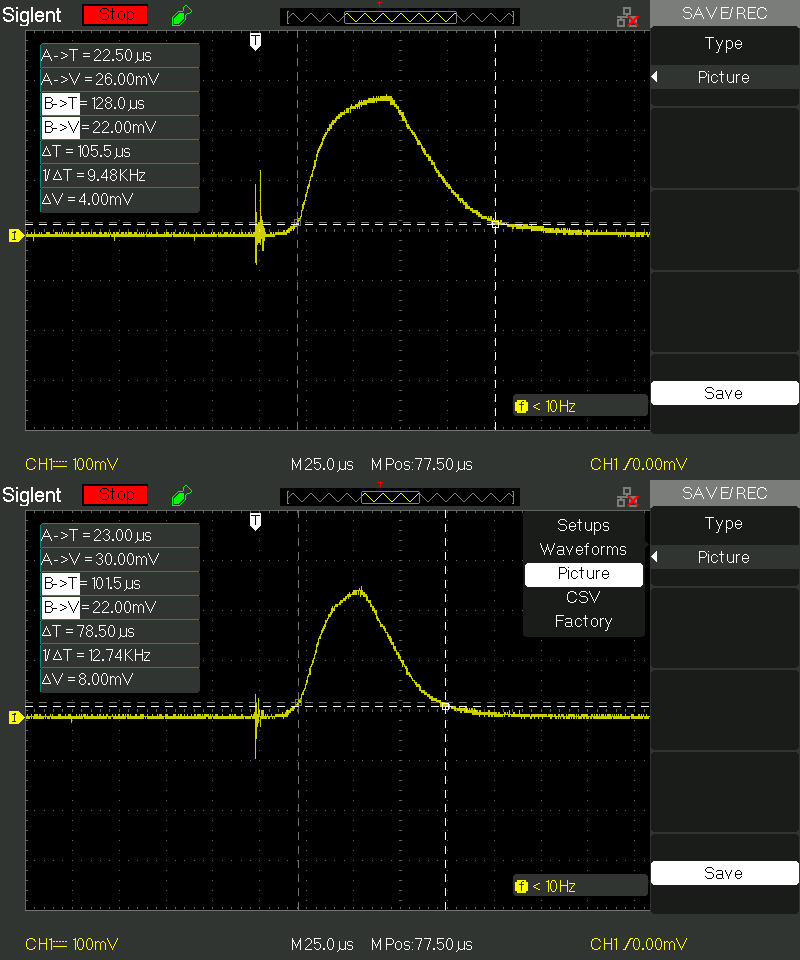Click the memory position bar atop upper capture
This screenshot has width=800, height=960.
399,17
